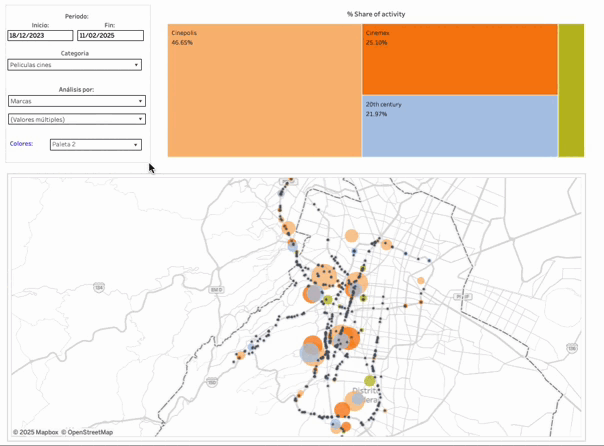604x446 pixels.
Task: Click the '% Share of activity' chart title
Action: [376, 14]
